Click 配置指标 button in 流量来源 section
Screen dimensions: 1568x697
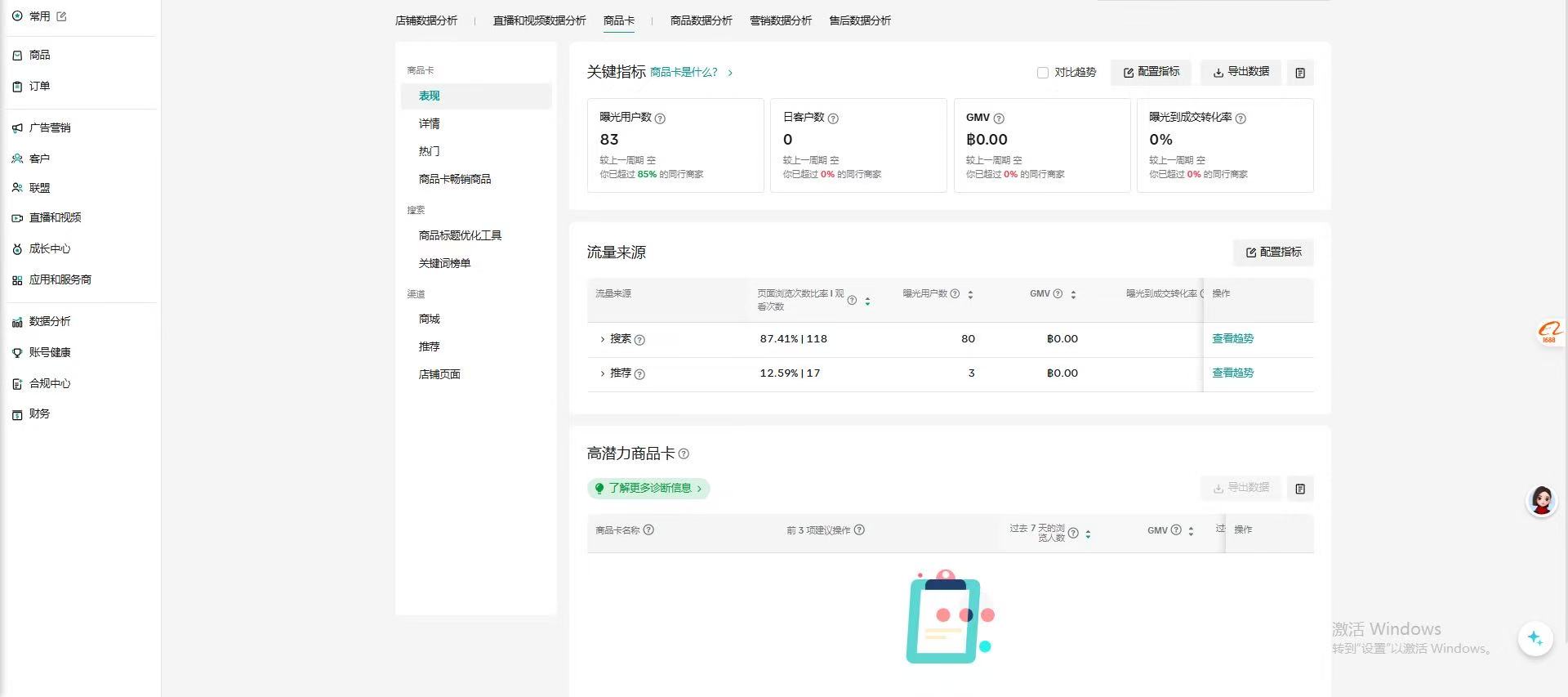[1273, 252]
